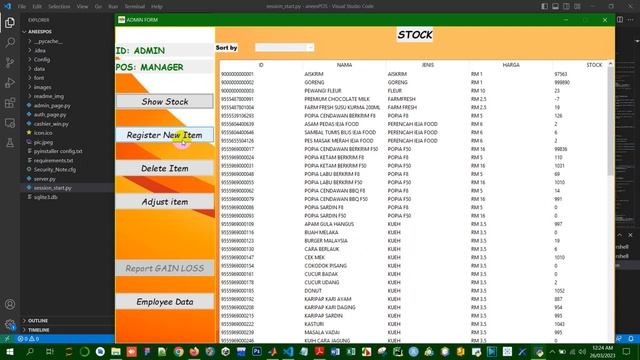The image size is (640, 360).
Task: Click the Split Editor icon in VS Code
Action: coord(620,20)
